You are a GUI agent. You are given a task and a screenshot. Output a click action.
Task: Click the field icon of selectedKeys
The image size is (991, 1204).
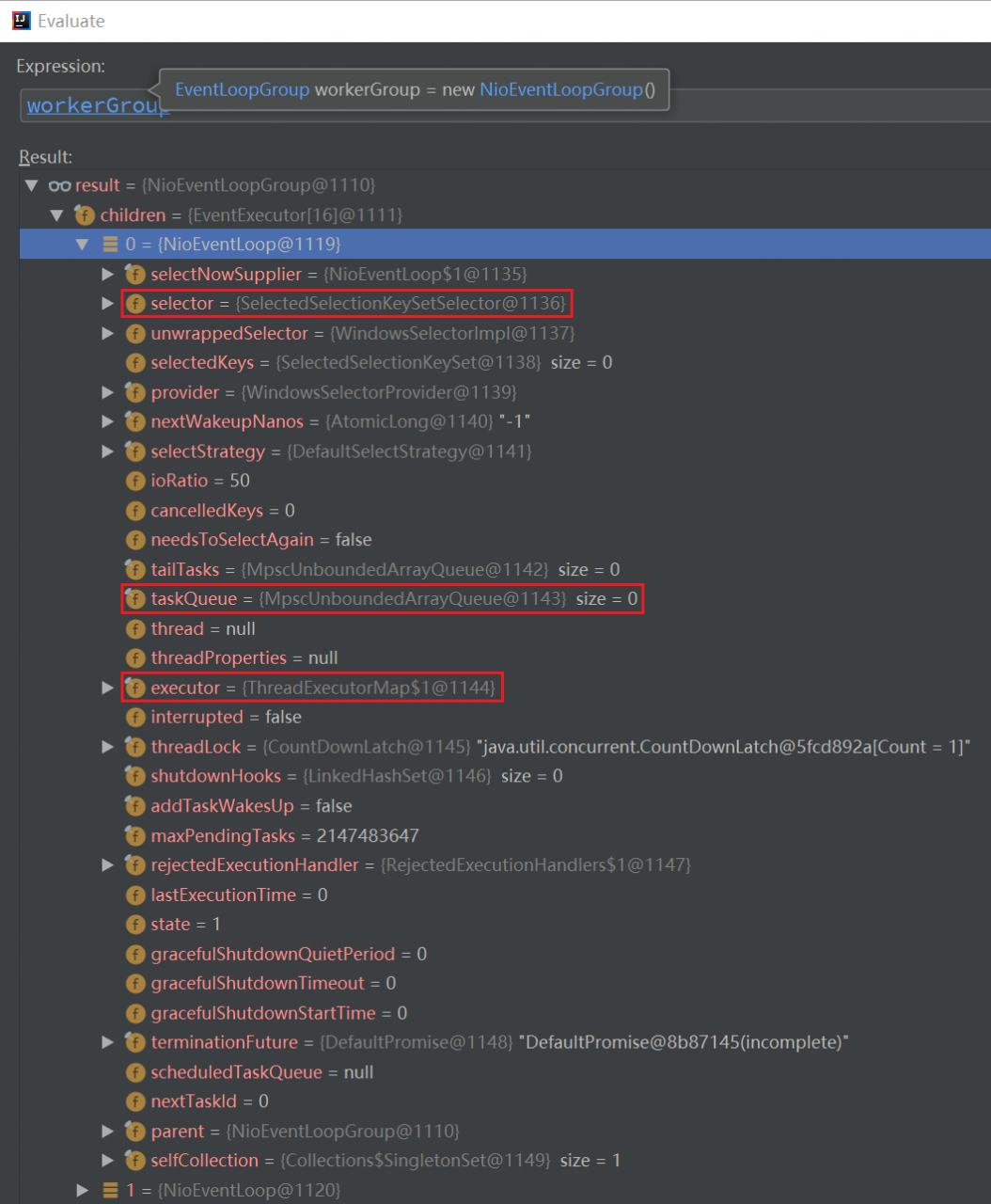click(x=135, y=363)
